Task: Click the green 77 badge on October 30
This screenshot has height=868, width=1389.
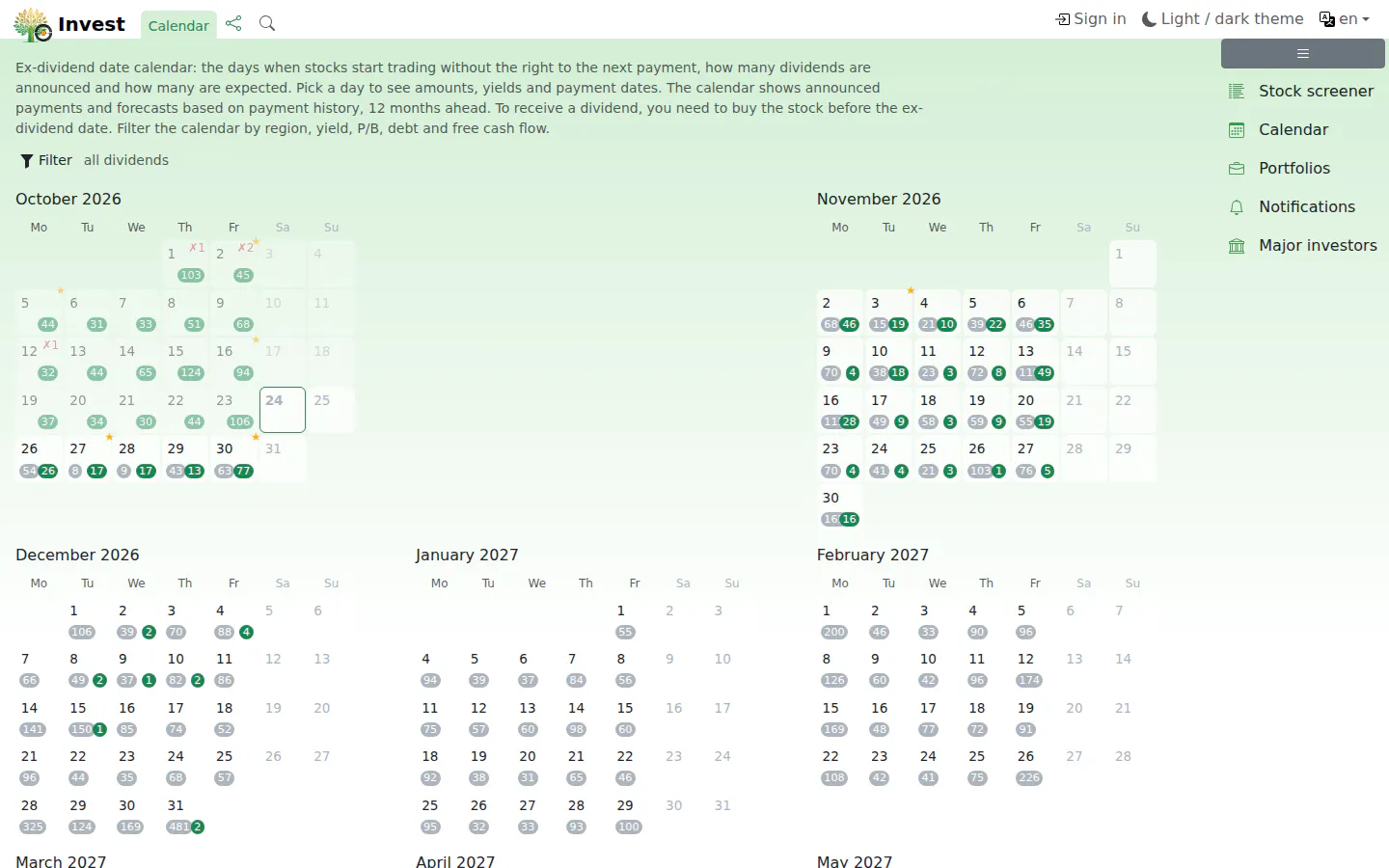Action: (x=244, y=471)
